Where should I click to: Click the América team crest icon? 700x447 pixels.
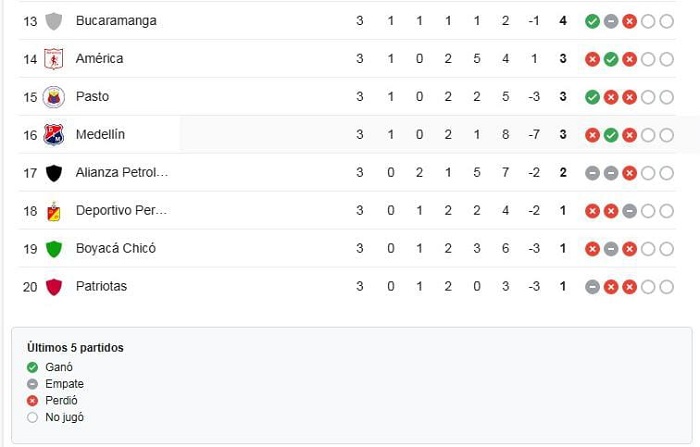pos(54,59)
